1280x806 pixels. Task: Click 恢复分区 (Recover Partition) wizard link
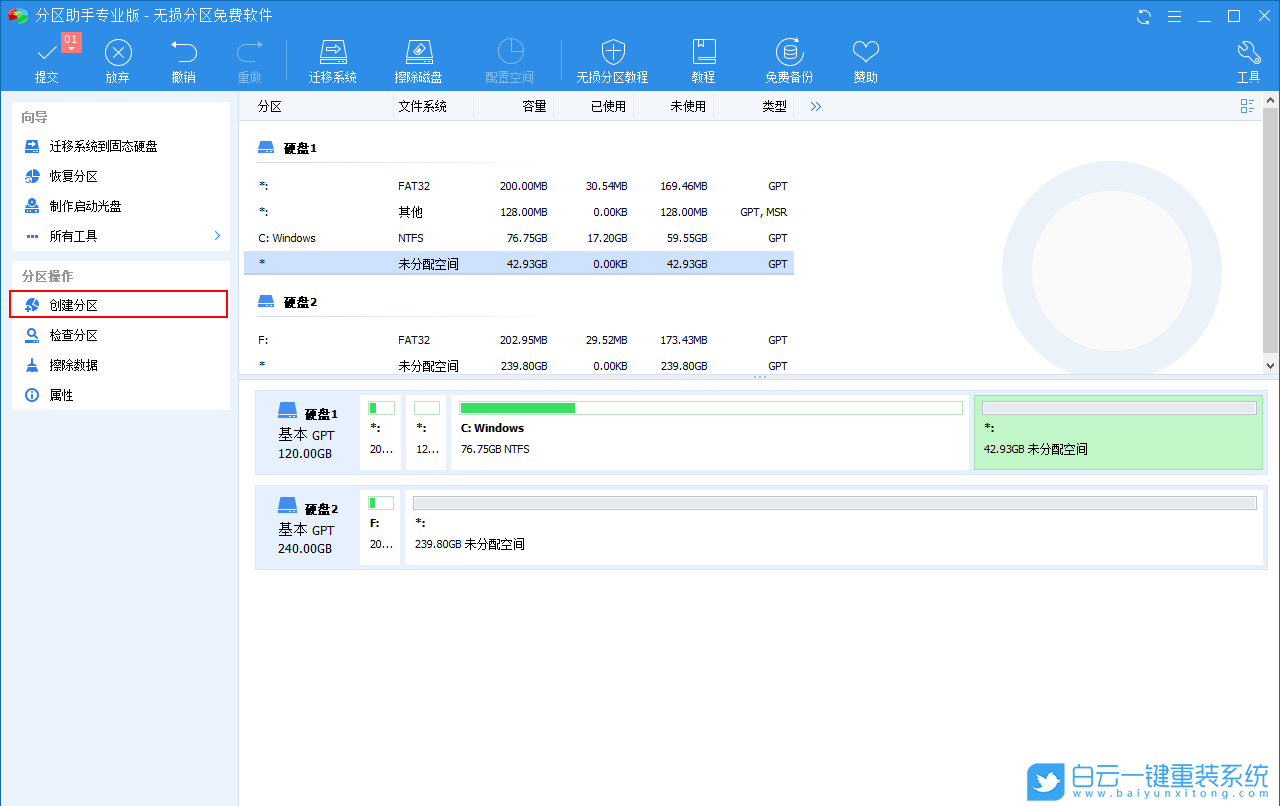tap(74, 176)
